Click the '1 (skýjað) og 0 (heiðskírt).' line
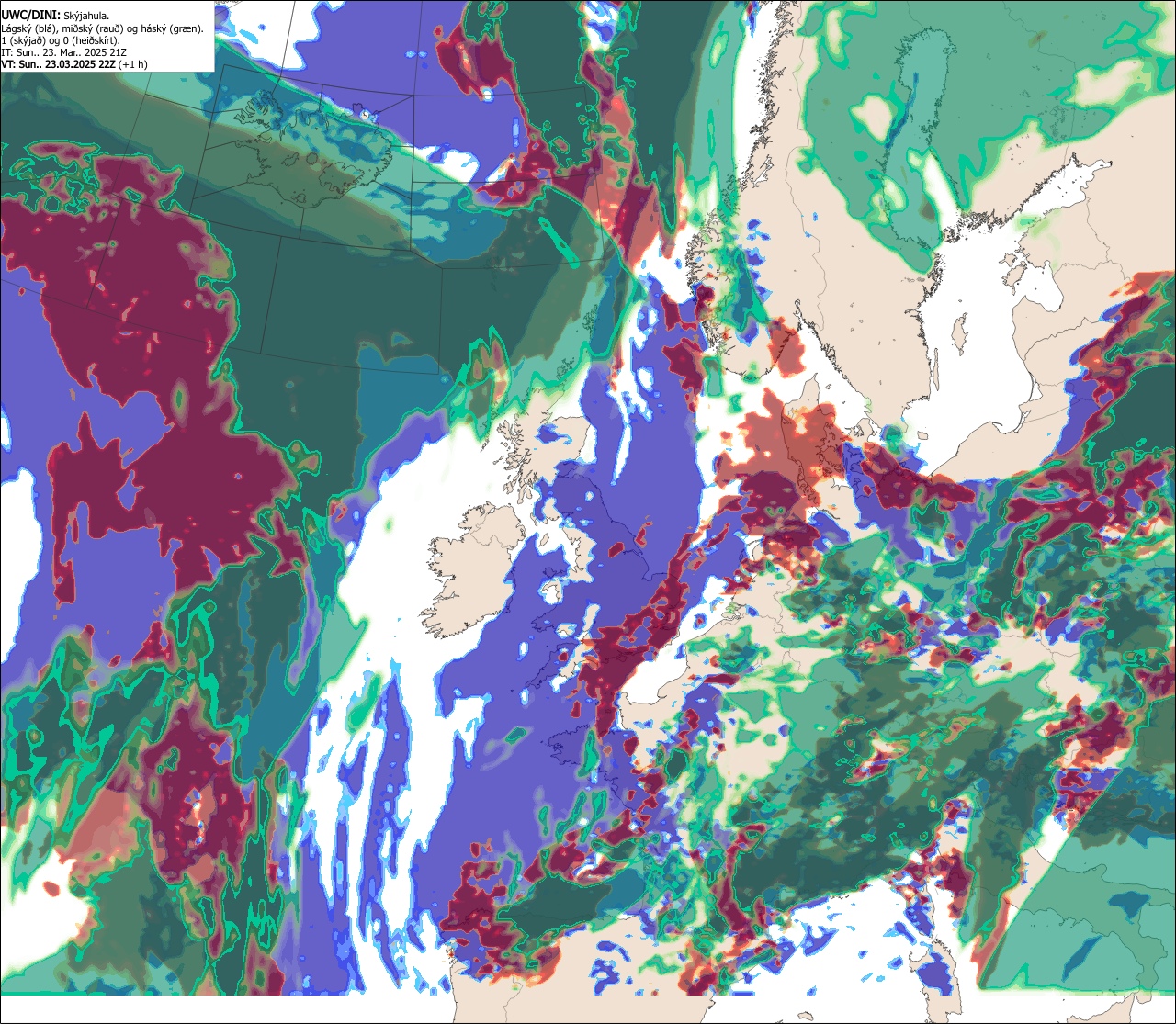1176x1024 pixels. (60, 40)
